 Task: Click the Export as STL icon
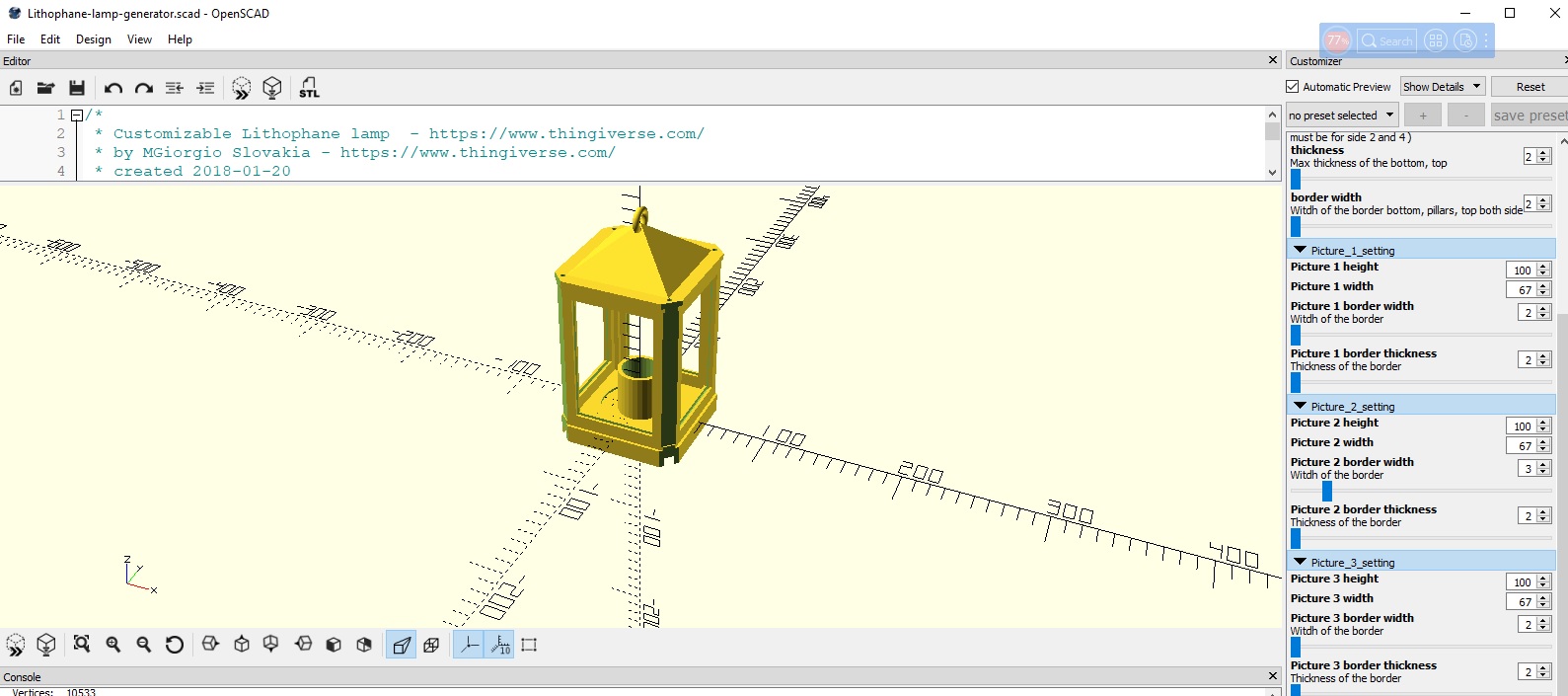(309, 88)
